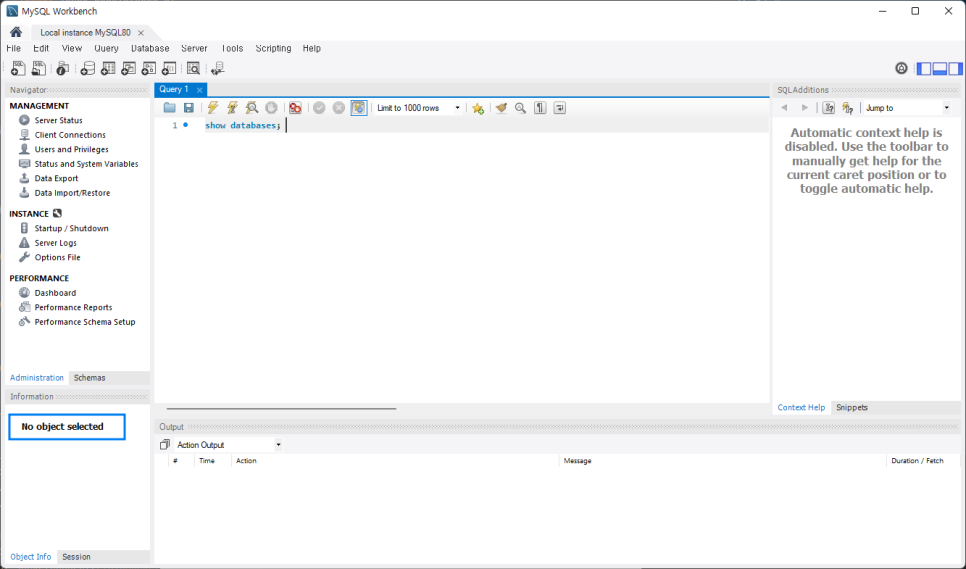The image size is (966, 569).
Task: Execute the query with lightning bolt
Action: pyautogui.click(x=213, y=108)
